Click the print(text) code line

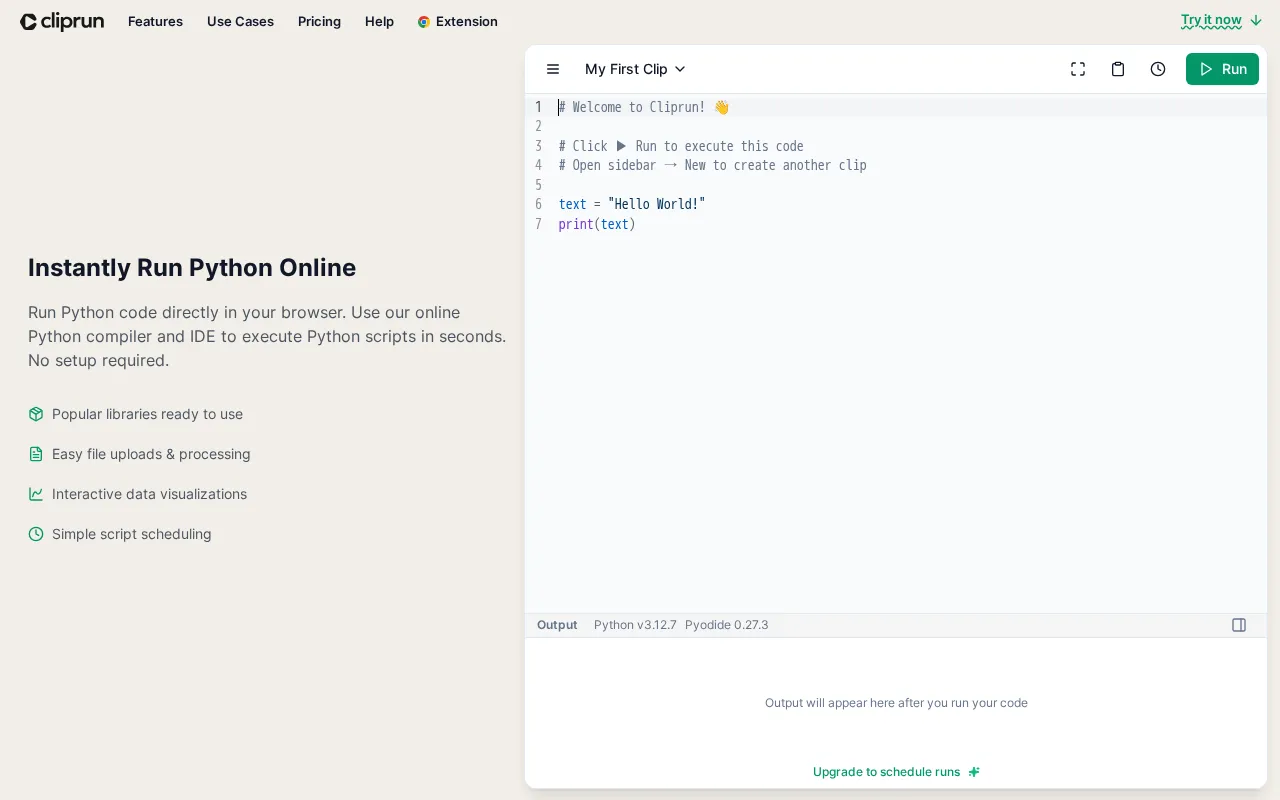597,224
